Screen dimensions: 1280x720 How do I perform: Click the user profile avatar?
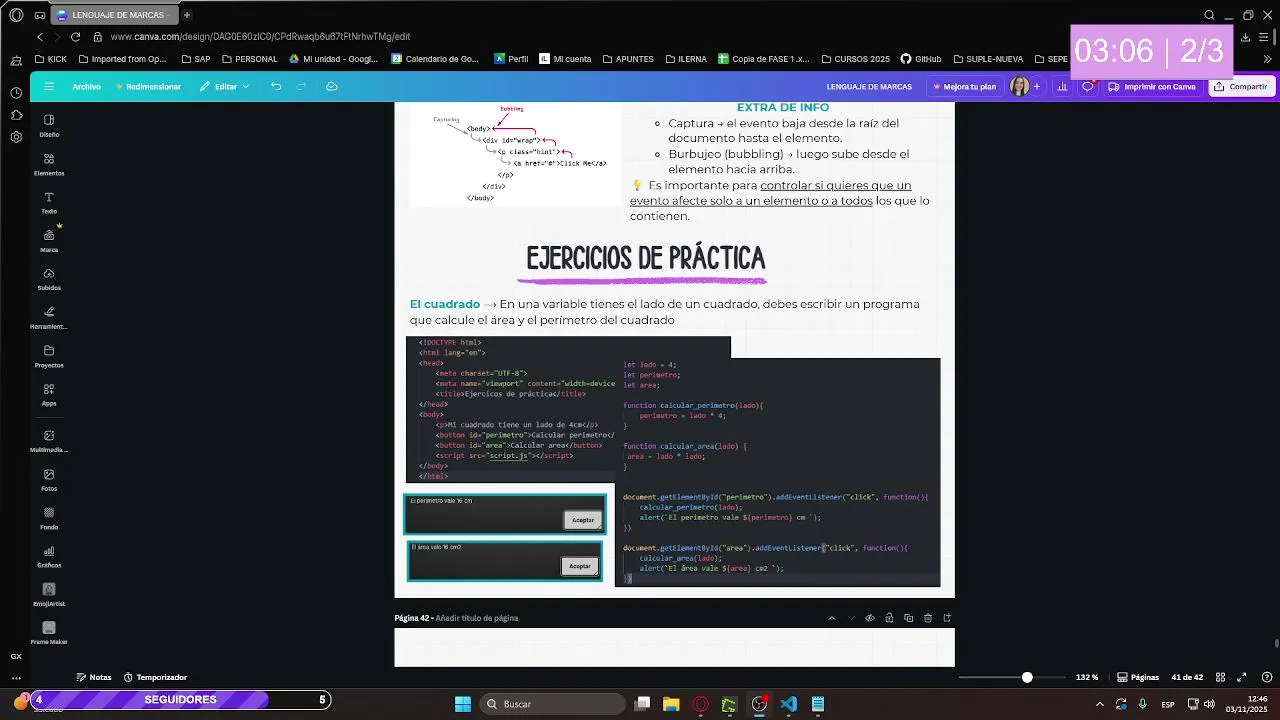click(x=1019, y=87)
